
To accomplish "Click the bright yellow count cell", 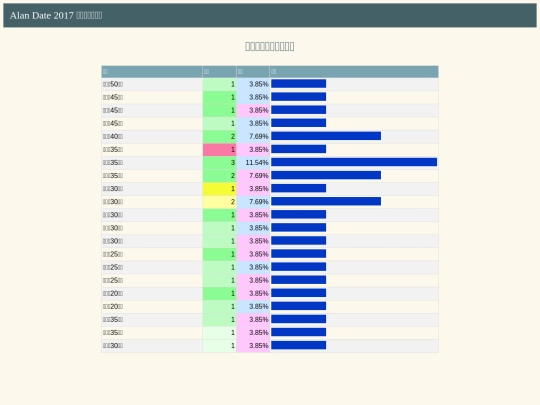I will [219, 189].
